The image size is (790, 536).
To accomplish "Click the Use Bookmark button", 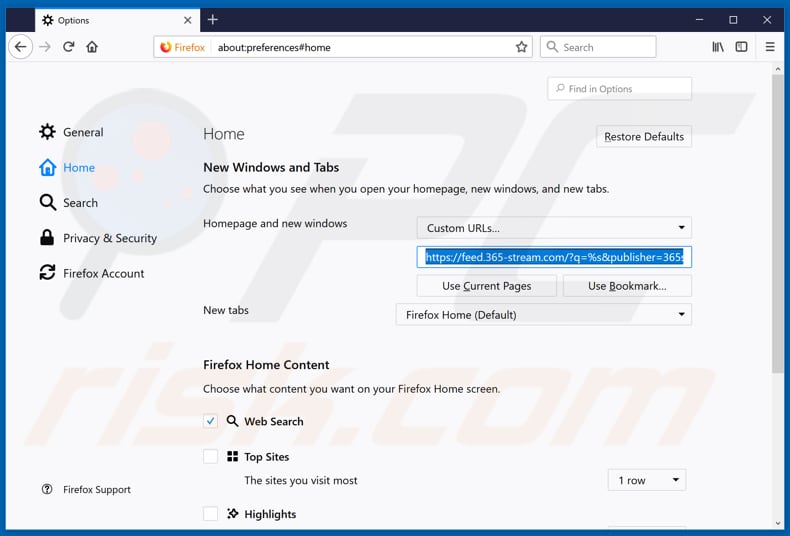I will 627,286.
